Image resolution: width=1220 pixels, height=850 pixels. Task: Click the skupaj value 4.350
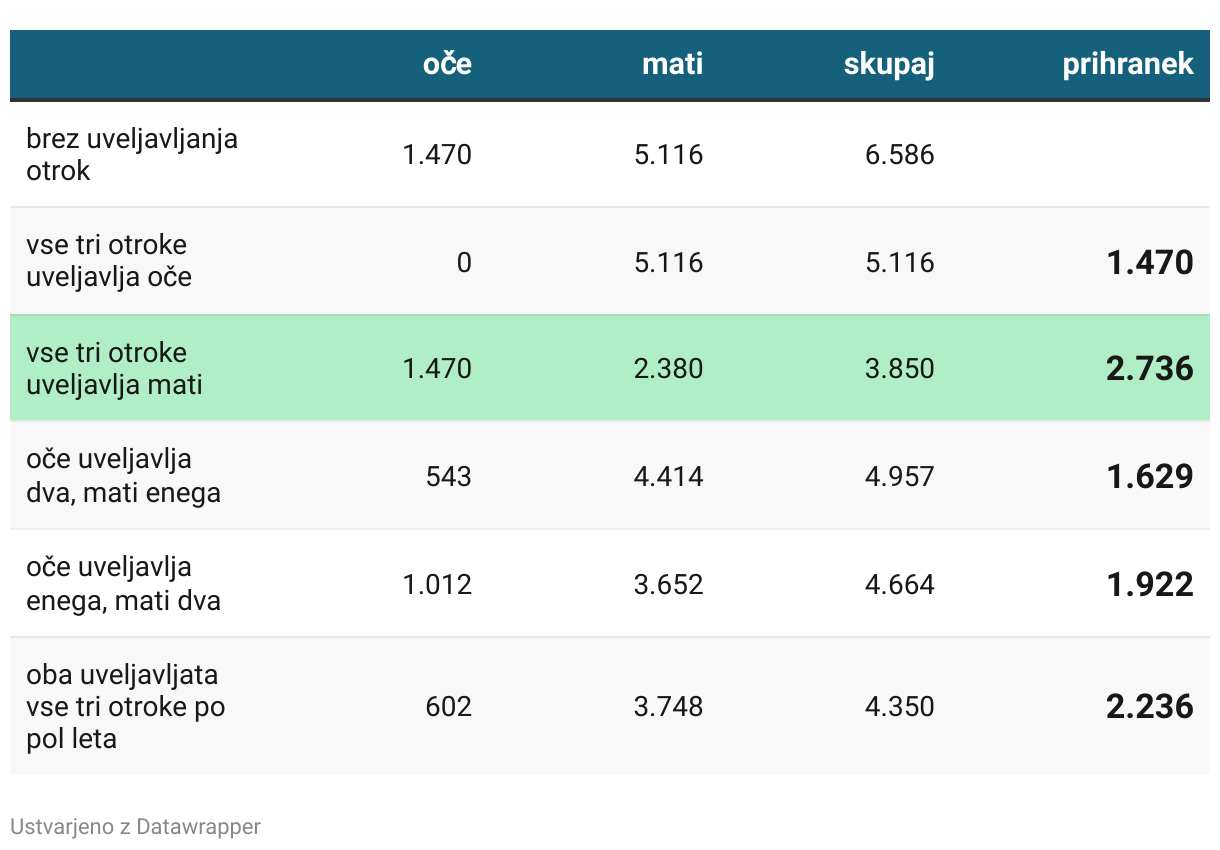click(900, 707)
